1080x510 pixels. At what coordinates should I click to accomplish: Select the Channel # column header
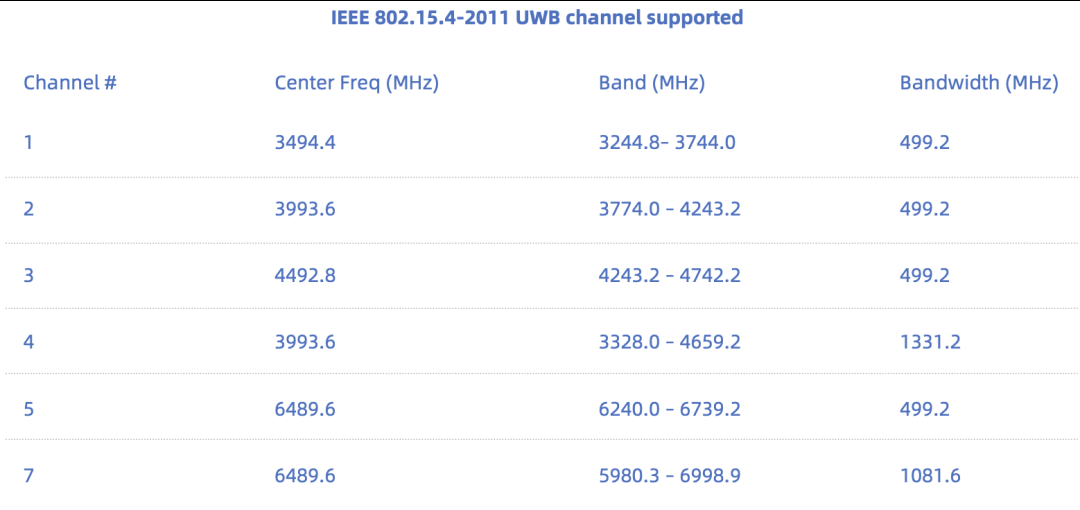(x=70, y=83)
